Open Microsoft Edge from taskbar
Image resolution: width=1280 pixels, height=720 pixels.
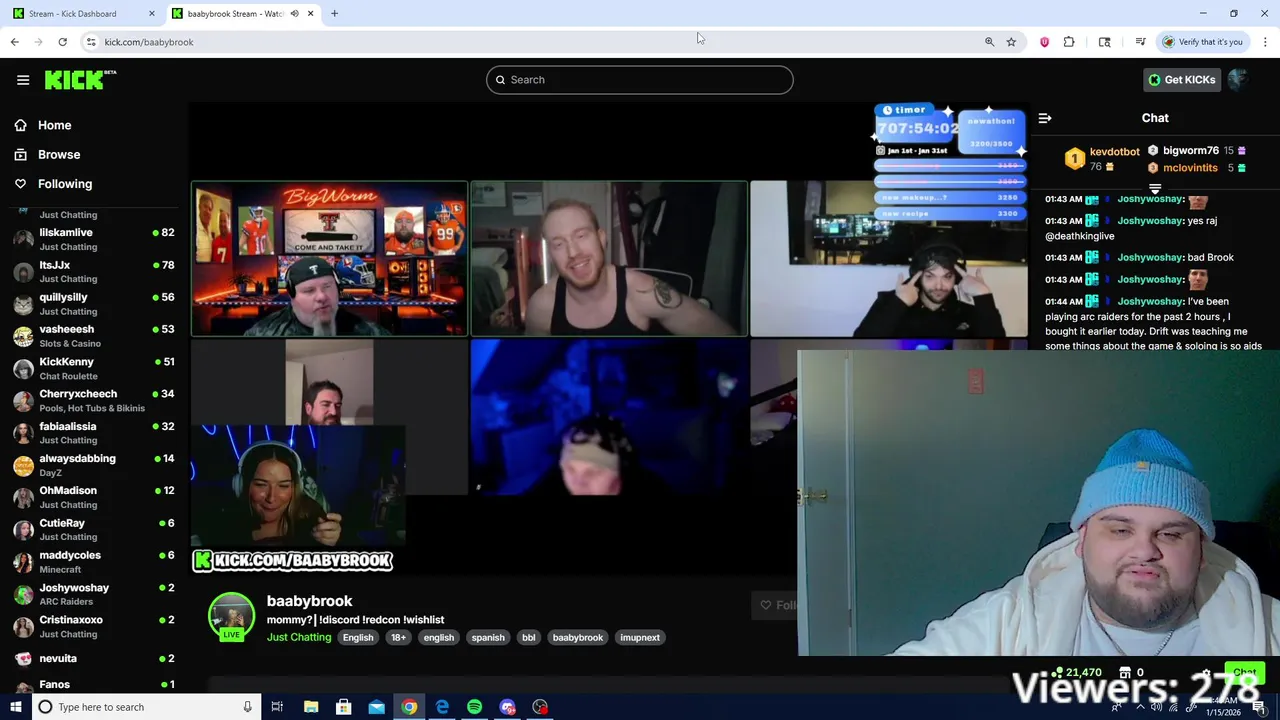pyautogui.click(x=442, y=707)
